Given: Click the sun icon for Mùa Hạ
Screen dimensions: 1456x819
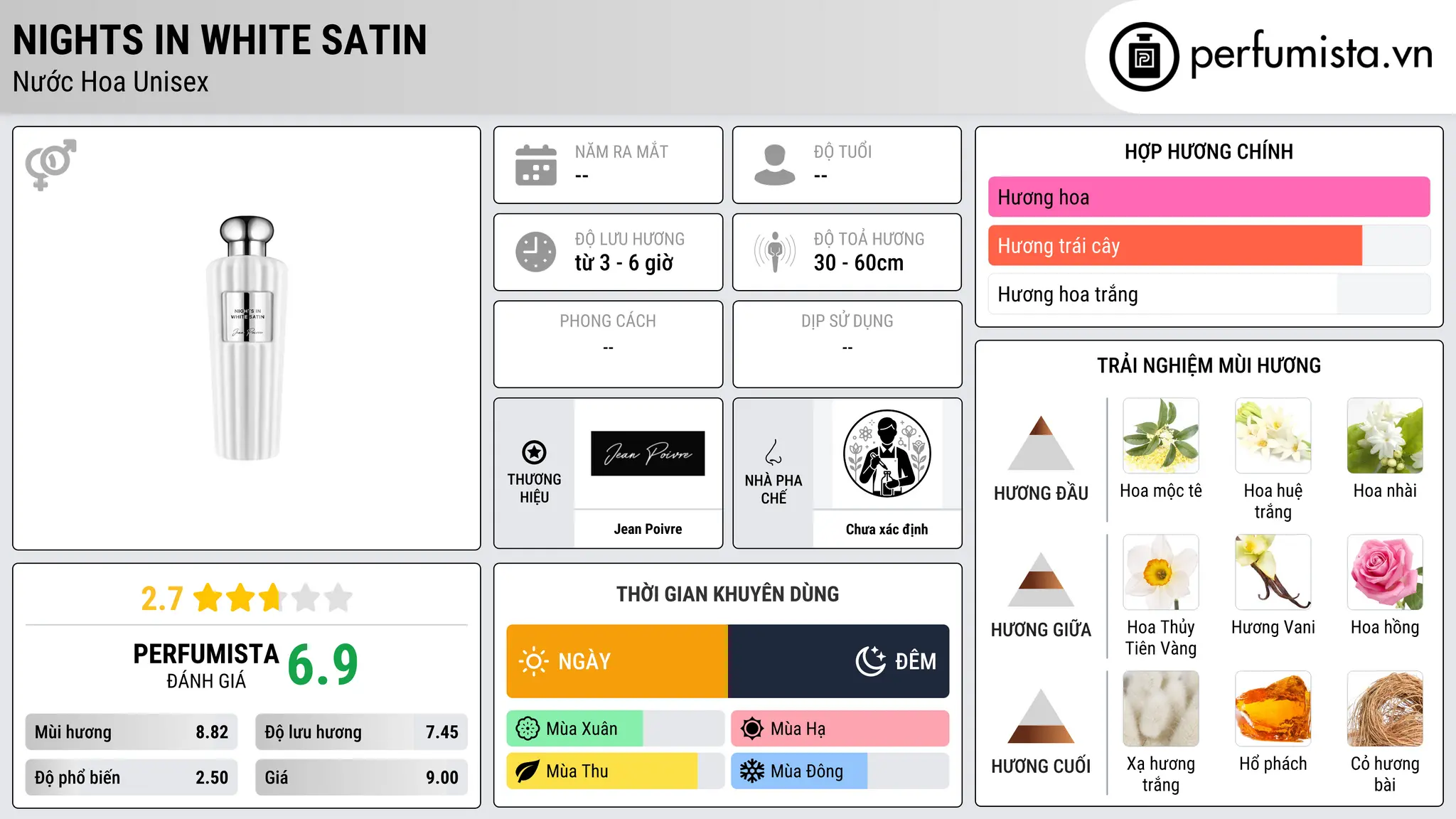Looking at the screenshot, I should click(752, 729).
